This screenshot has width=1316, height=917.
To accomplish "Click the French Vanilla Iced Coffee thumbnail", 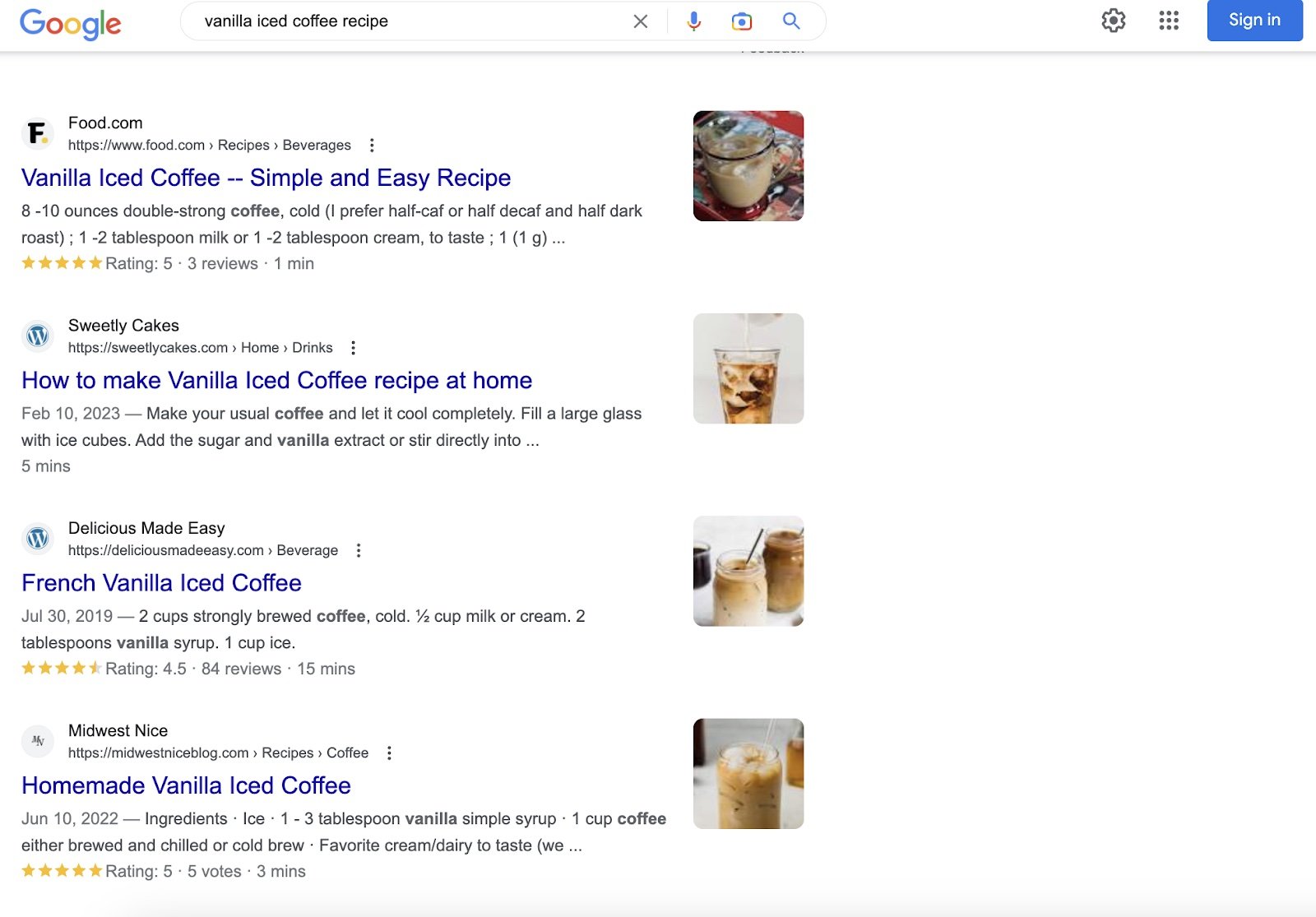I will click(x=748, y=571).
